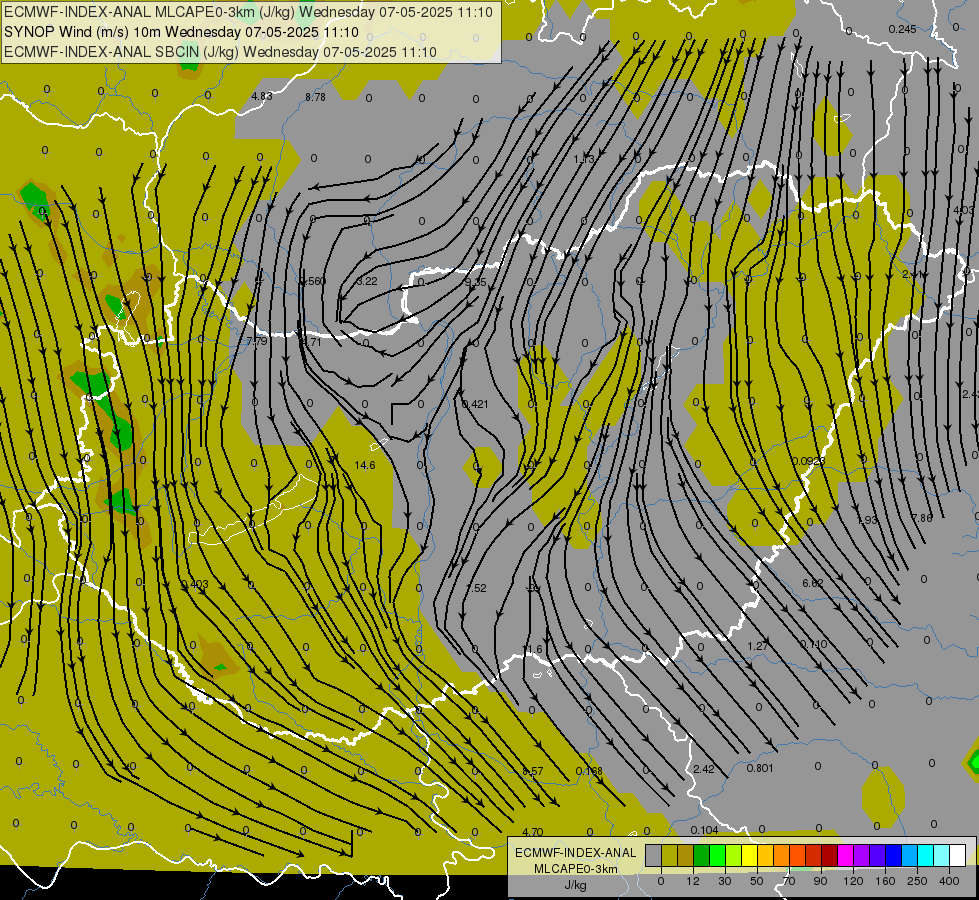
Task: Click the gray swatch in the legend
Action: point(653,856)
